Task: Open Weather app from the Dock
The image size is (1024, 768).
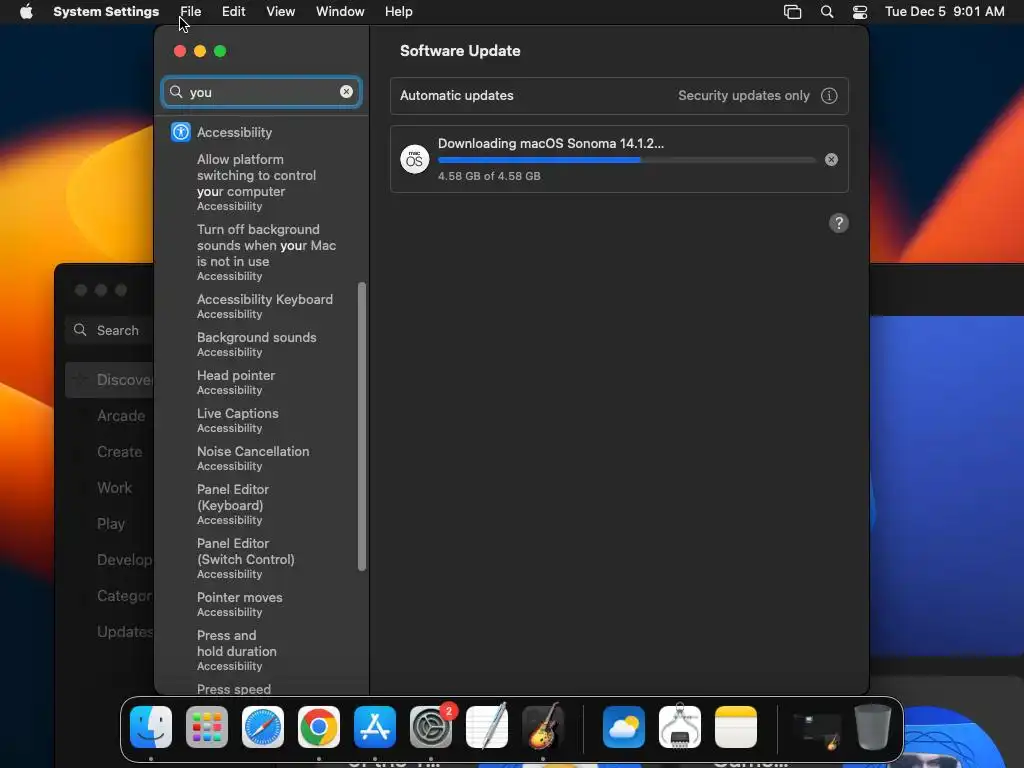Action: pos(624,727)
